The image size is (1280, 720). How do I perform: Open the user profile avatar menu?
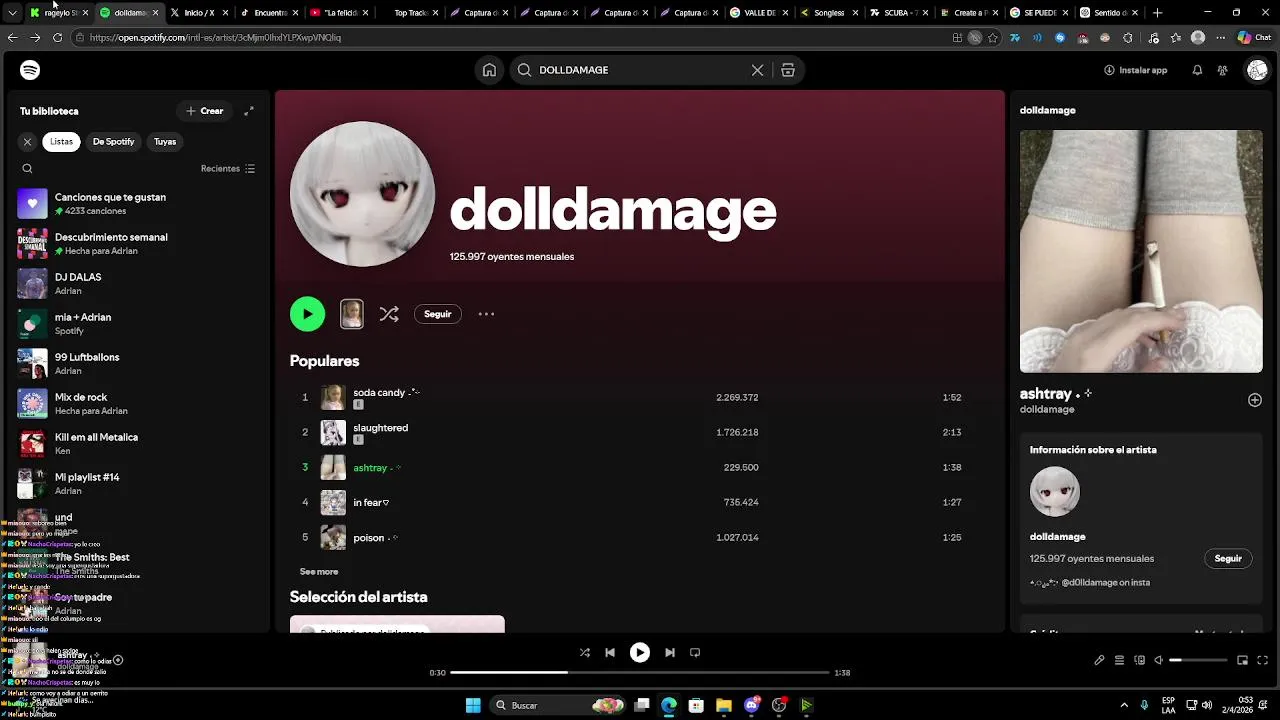[1257, 70]
